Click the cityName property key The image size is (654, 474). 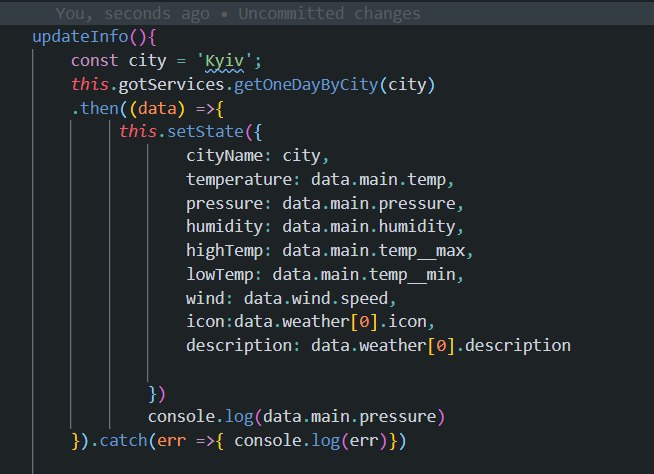point(225,156)
